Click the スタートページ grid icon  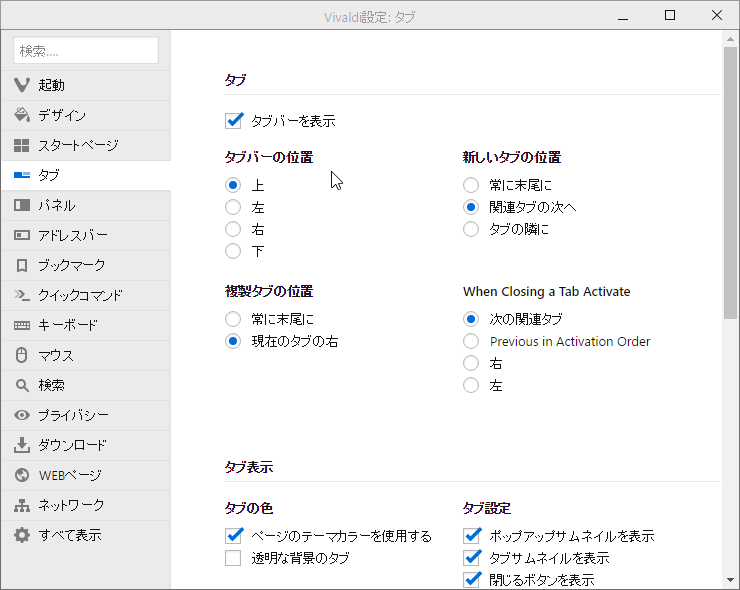click(22, 145)
